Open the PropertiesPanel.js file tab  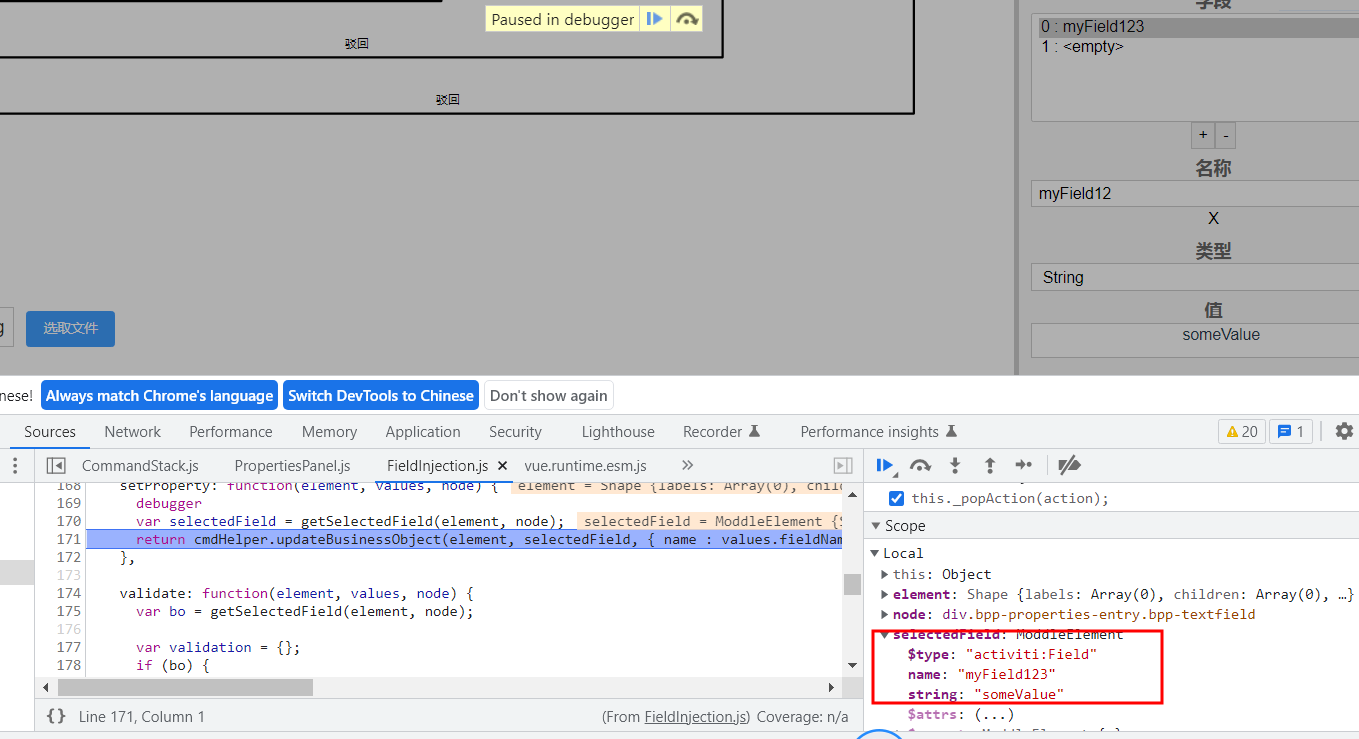pyautogui.click(x=292, y=466)
